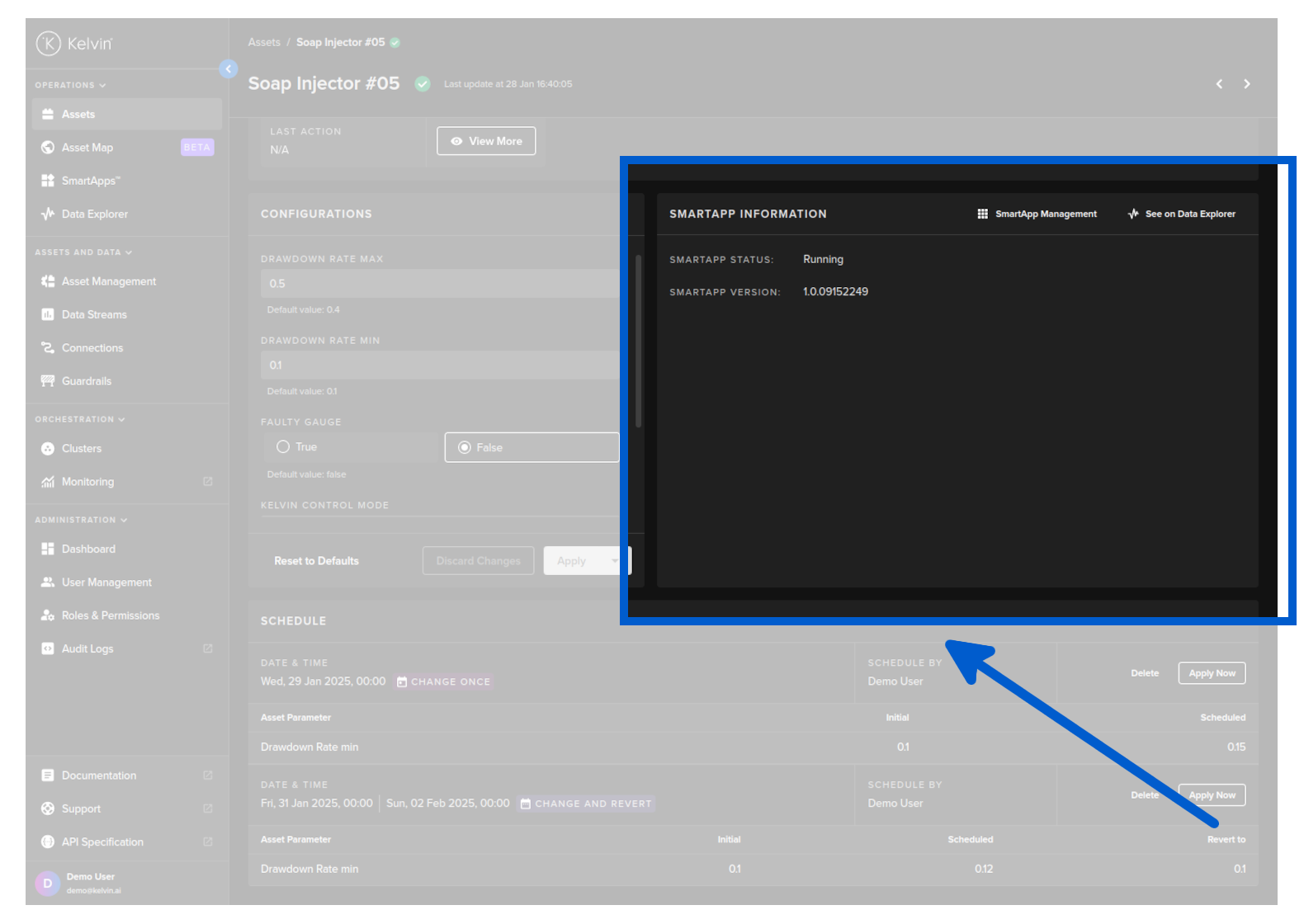
Task: Click the SmartApp Management link
Action: 1037,214
